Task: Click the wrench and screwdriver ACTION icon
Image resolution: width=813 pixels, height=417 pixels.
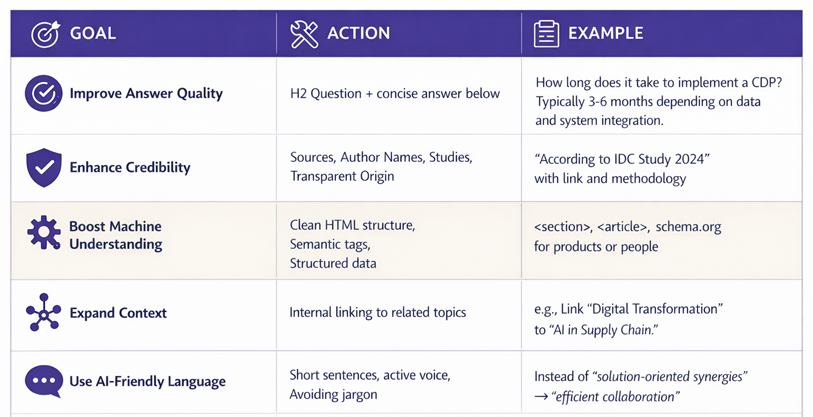Action: pos(304,34)
